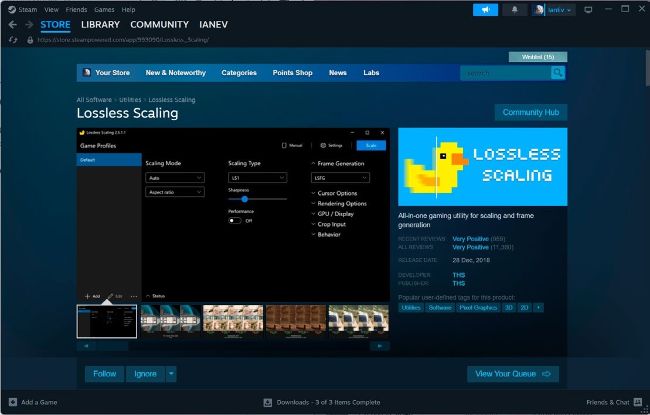Screen dimensions: 650x415
Task: Click the All Software breadcrumb
Action: pos(94,100)
